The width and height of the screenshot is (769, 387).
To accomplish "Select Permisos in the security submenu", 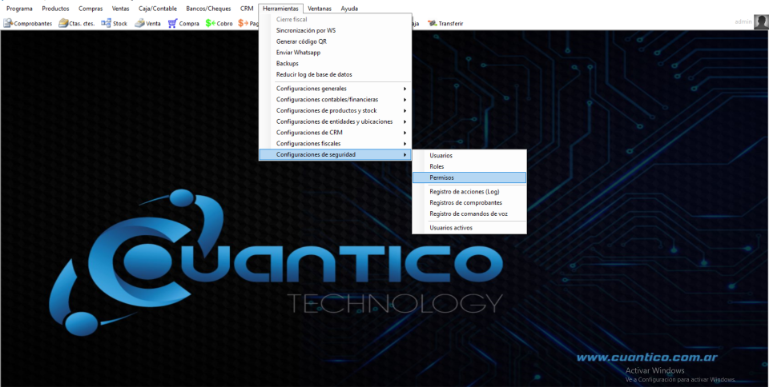I will click(469, 178).
